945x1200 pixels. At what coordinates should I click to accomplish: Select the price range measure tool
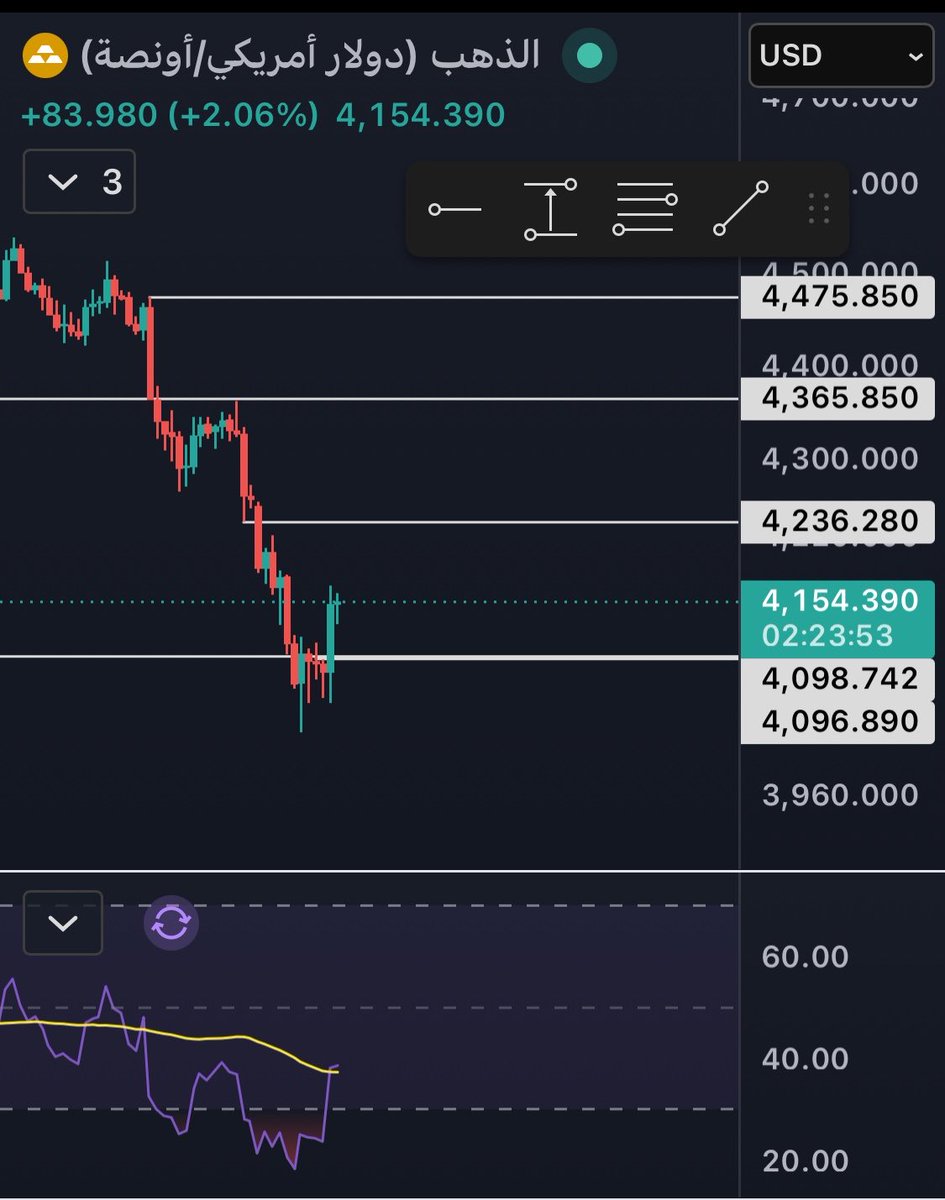pos(551,209)
